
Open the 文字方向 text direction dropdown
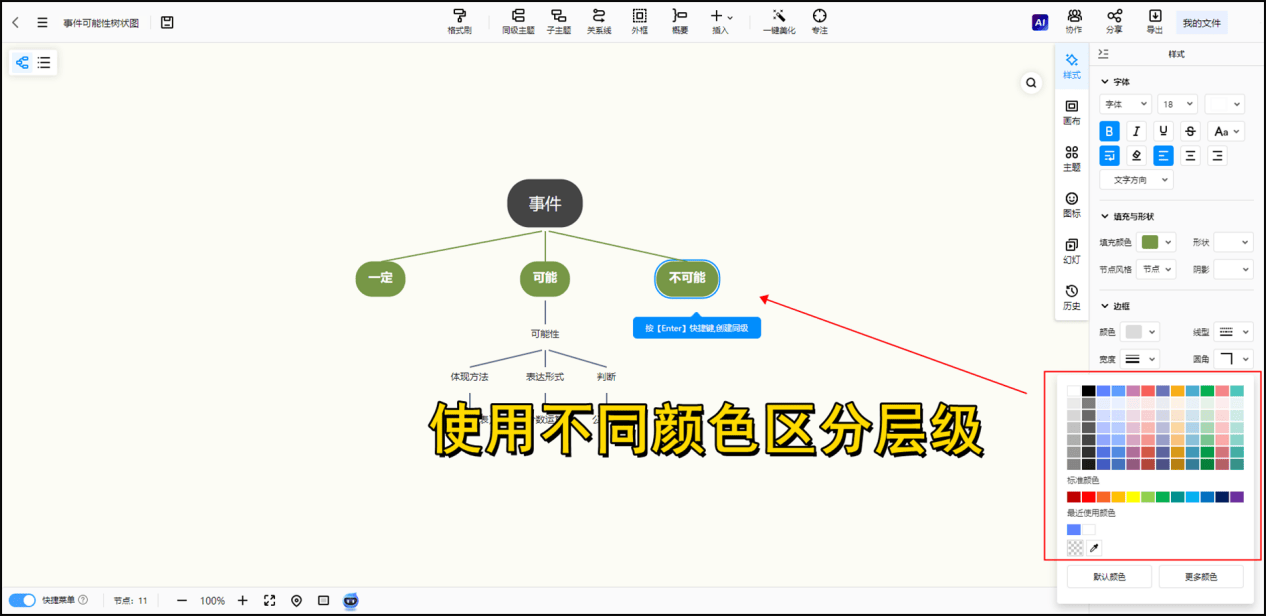coord(1136,180)
